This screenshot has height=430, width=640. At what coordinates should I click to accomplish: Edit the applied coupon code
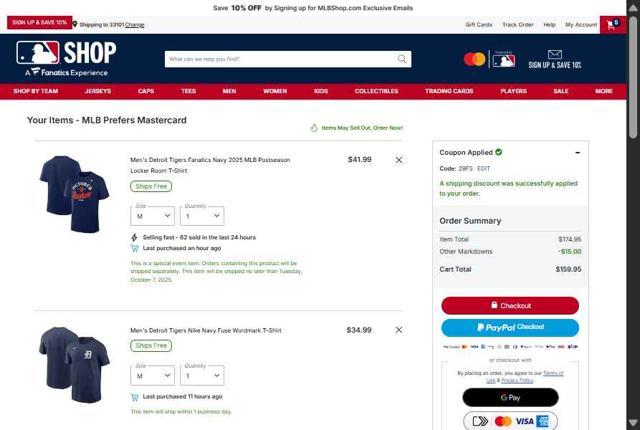tap(484, 168)
